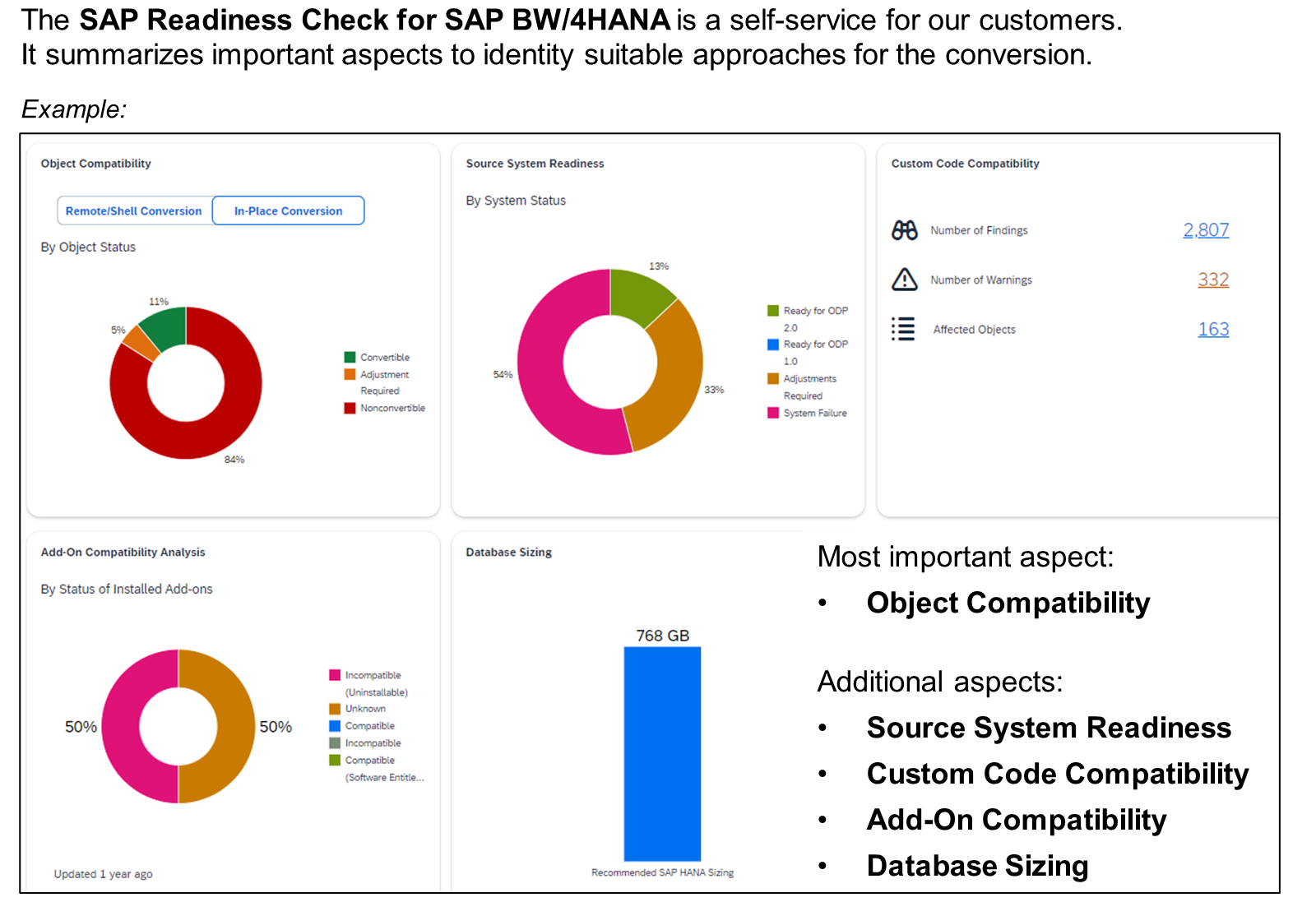Click the bold "Source System Readiness" bullet
The height and width of the screenshot is (902, 1316).
click(1049, 728)
